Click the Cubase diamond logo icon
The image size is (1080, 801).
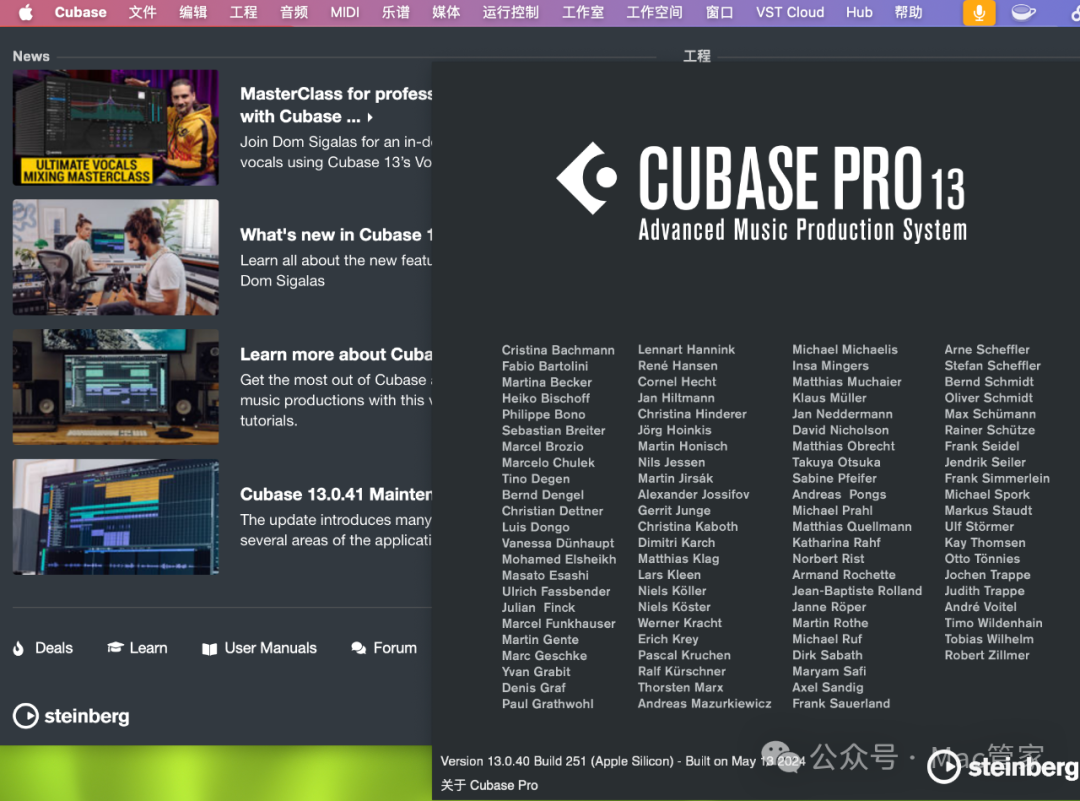[x=587, y=178]
